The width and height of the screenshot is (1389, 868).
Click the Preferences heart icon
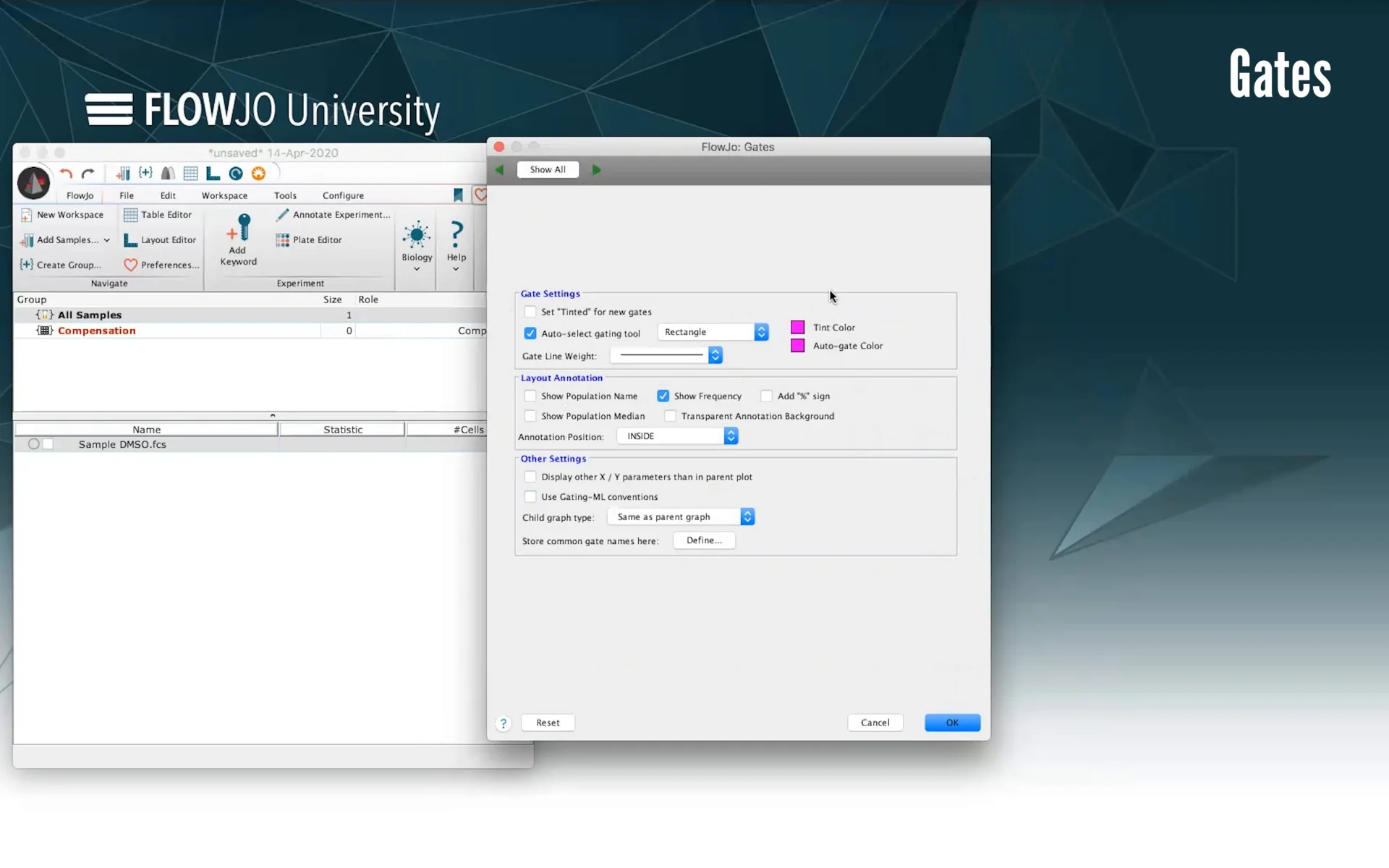point(131,265)
